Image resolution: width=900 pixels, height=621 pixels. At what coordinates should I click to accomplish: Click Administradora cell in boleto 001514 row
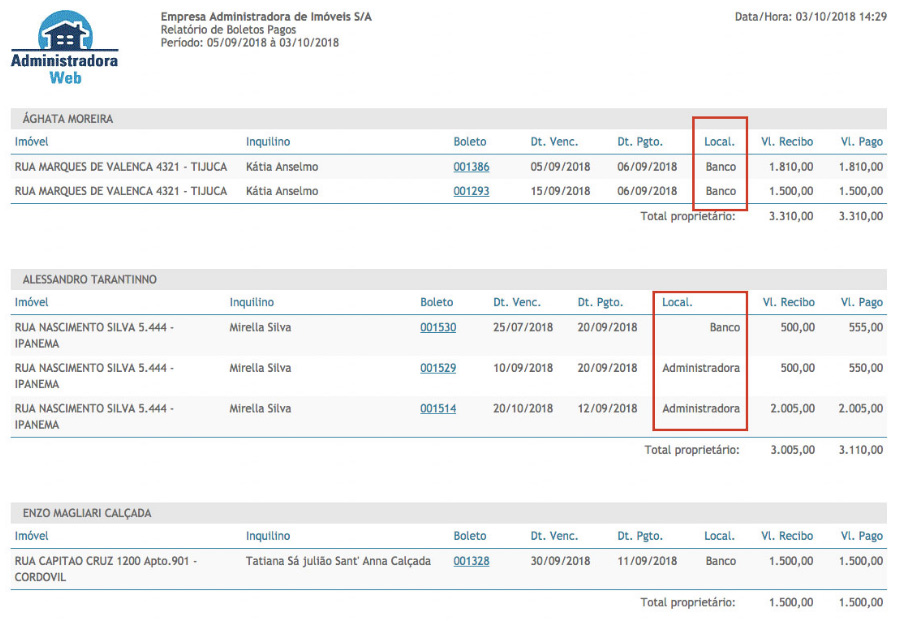tap(700, 408)
